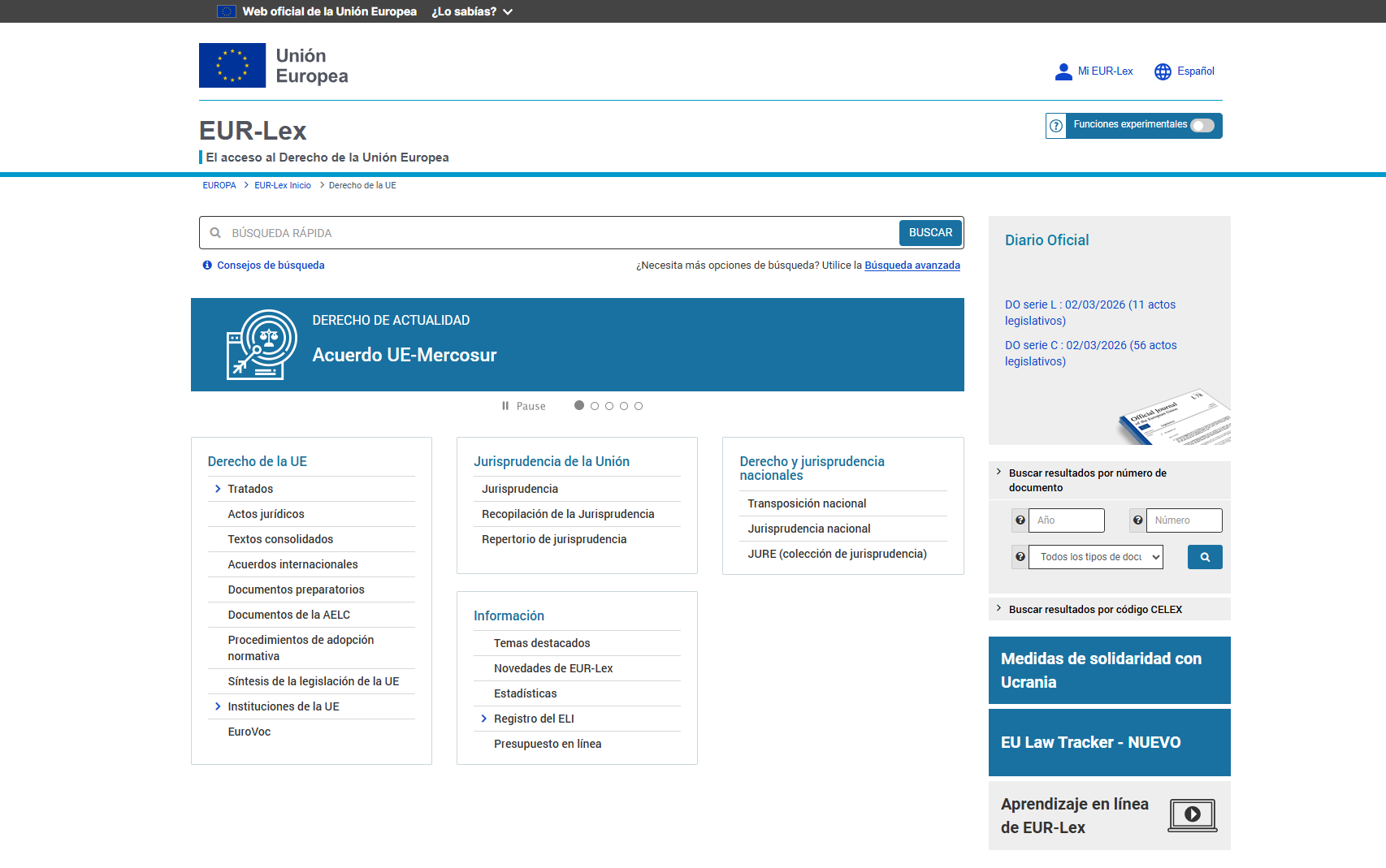1386x868 pixels.
Task: Click the BUSCAR button
Action: (x=930, y=233)
